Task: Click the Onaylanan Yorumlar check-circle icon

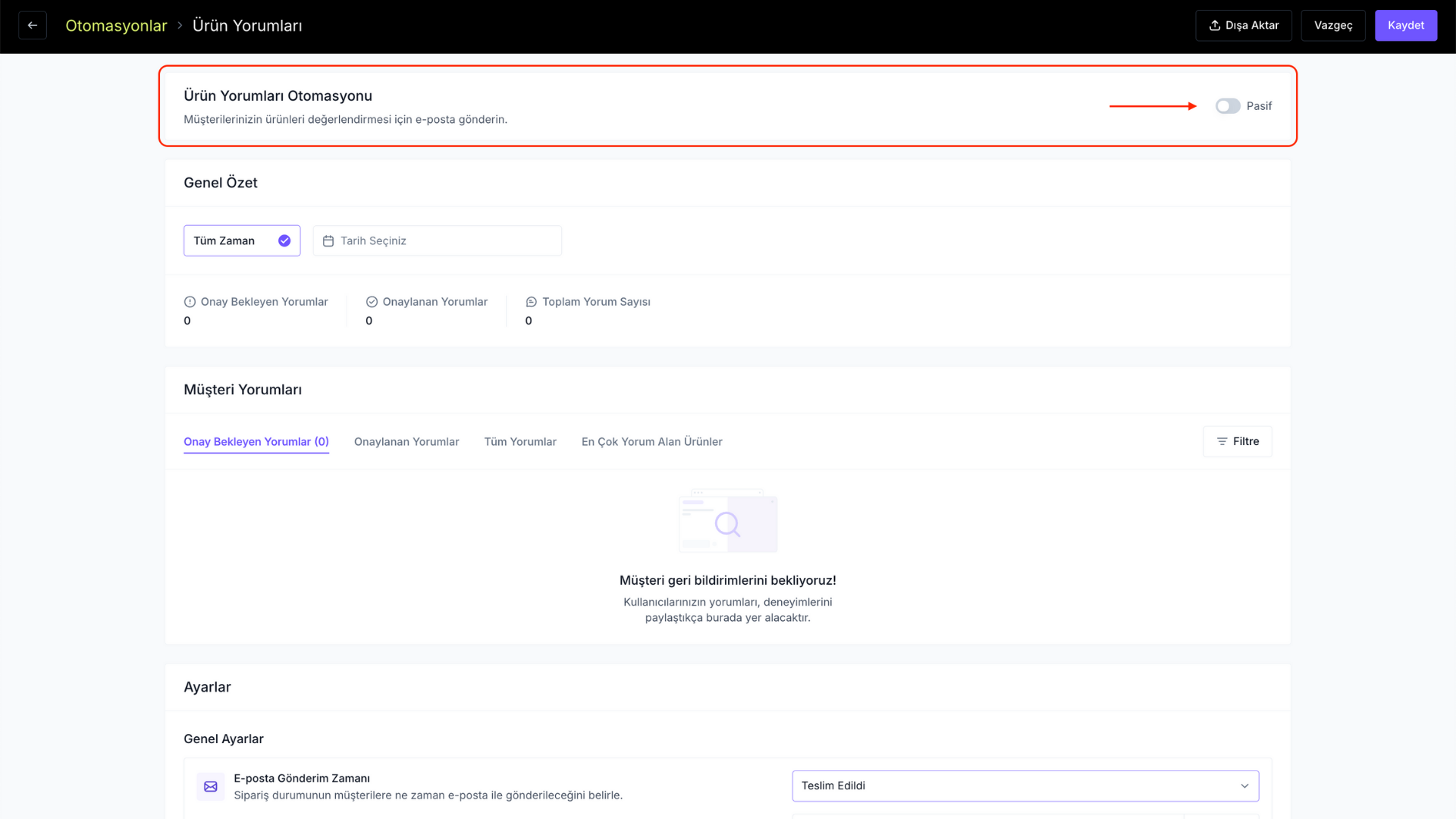Action: [x=372, y=302]
